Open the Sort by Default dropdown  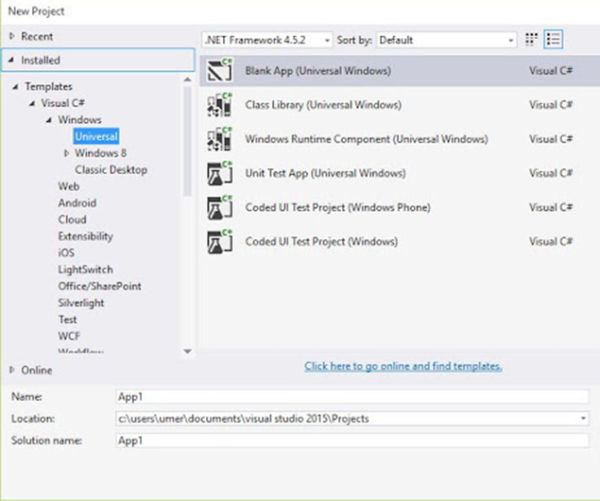(x=446, y=40)
